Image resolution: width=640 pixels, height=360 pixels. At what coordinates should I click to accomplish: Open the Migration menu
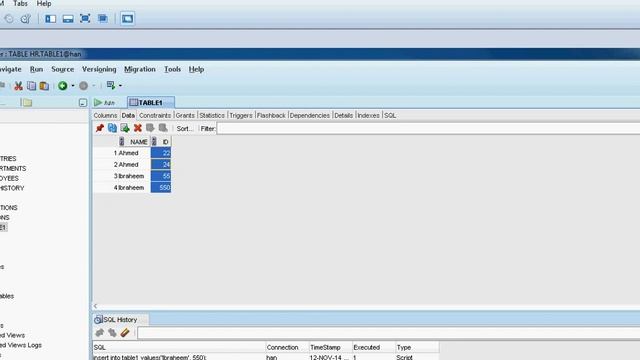[140, 69]
